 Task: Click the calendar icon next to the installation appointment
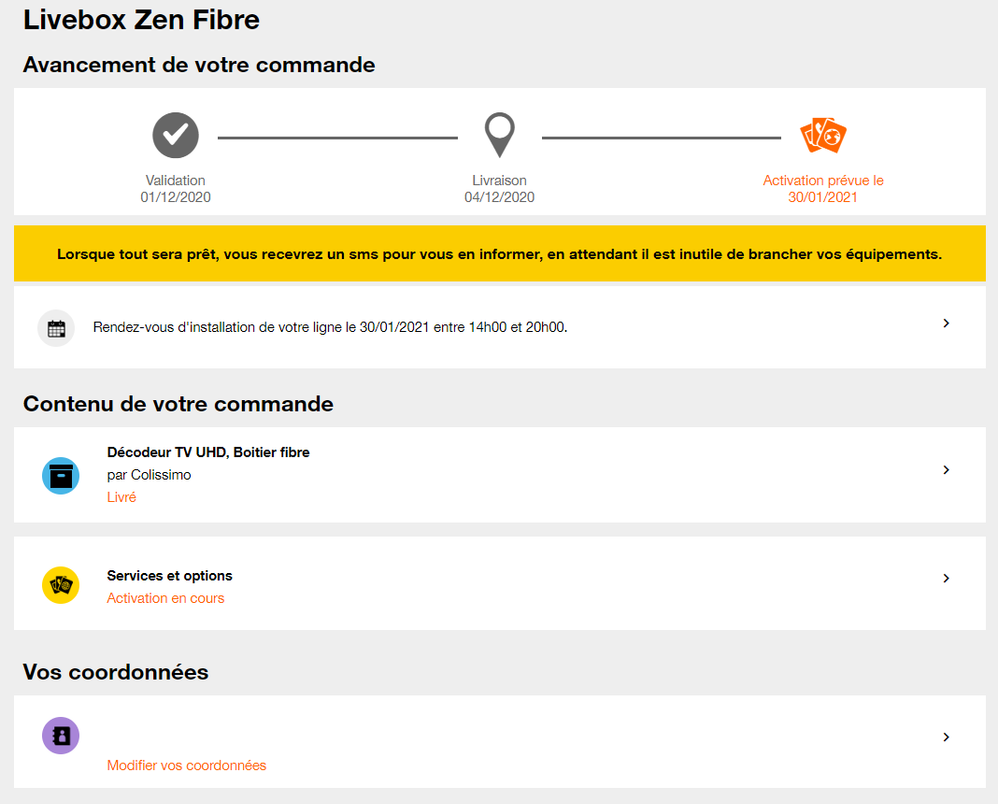[x=56, y=326]
